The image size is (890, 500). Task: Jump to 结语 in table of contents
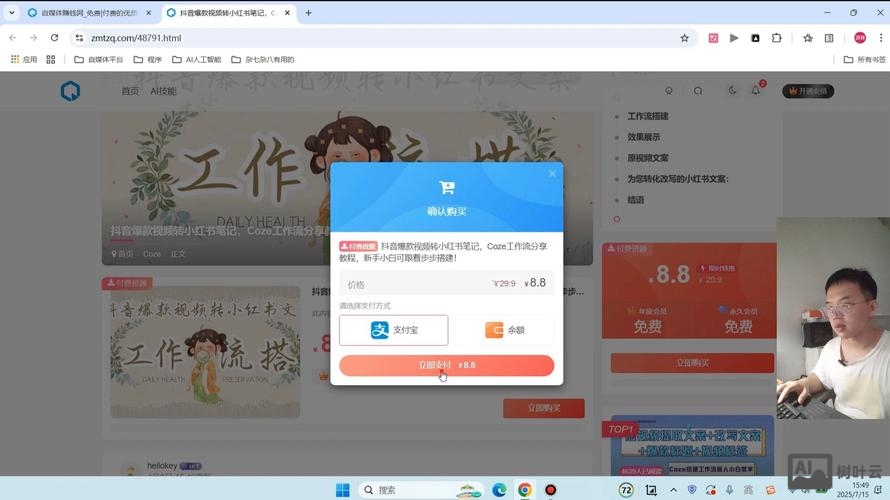(636, 200)
